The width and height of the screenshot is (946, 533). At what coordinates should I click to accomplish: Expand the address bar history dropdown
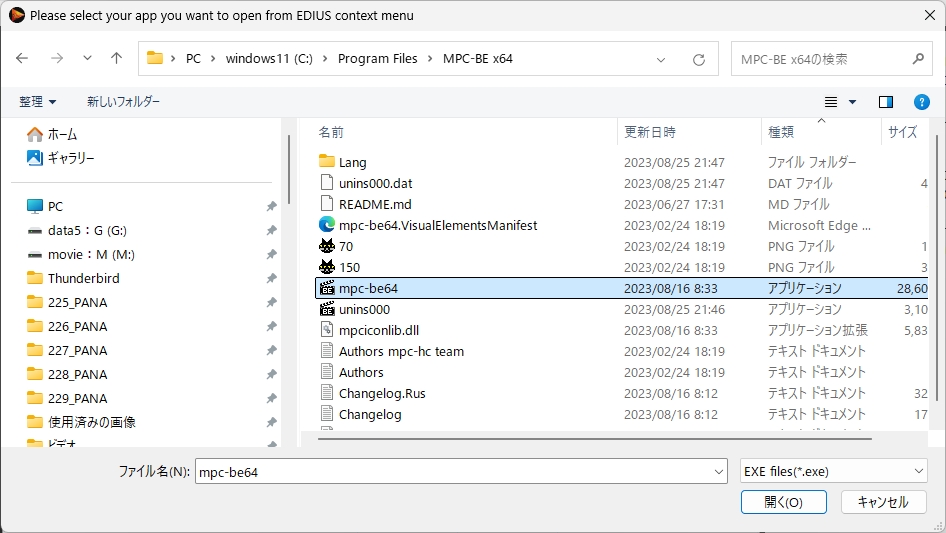click(x=661, y=59)
